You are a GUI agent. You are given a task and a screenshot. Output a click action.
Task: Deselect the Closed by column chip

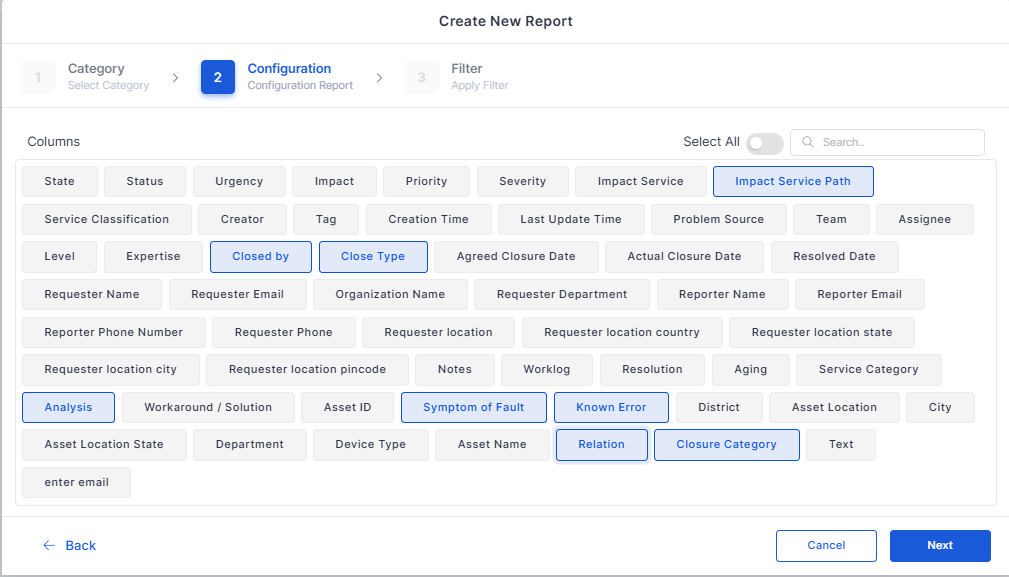tap(261, 257)
